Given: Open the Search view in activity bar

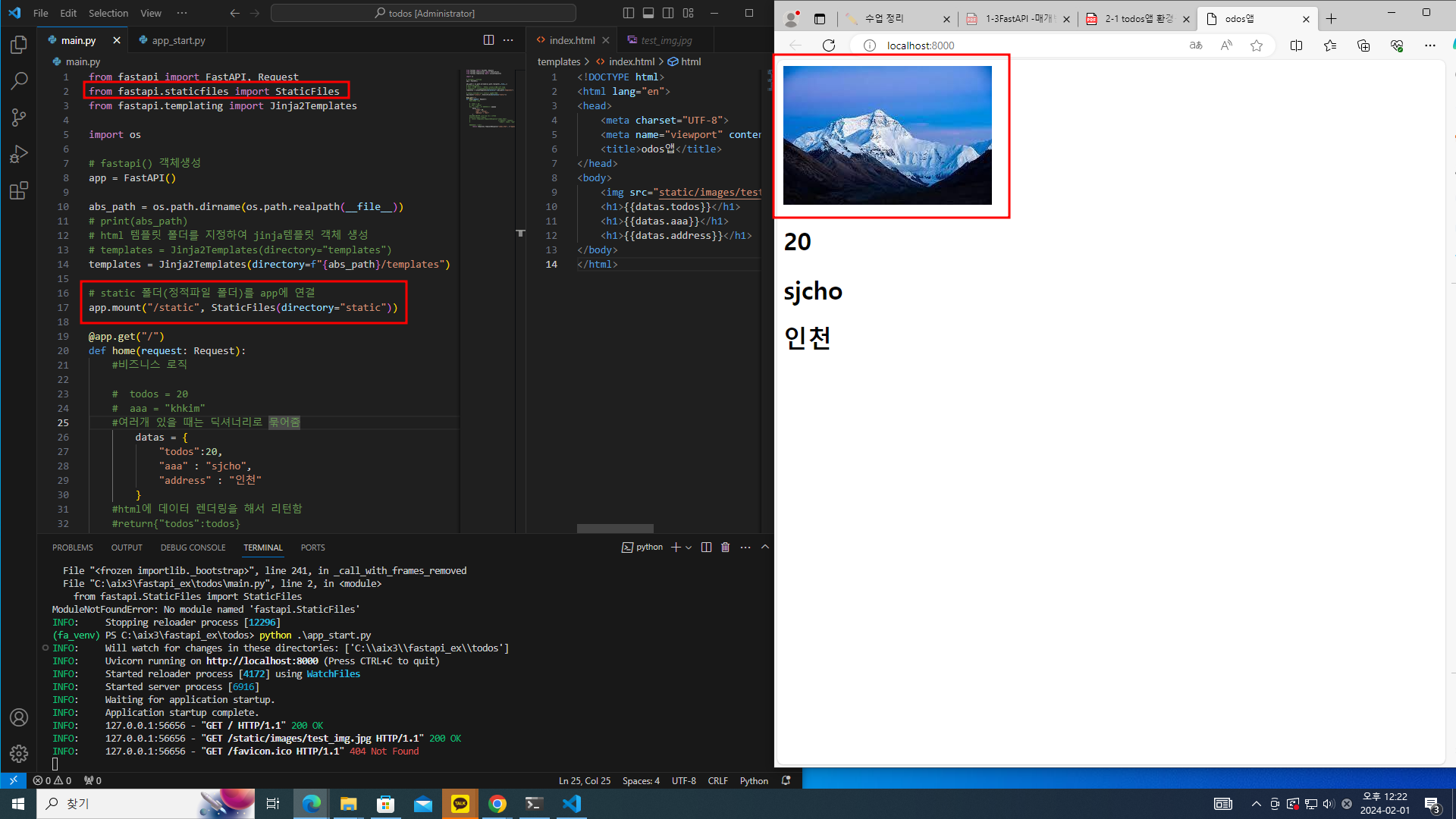Looking at the screenshot, I should point(19,81).
